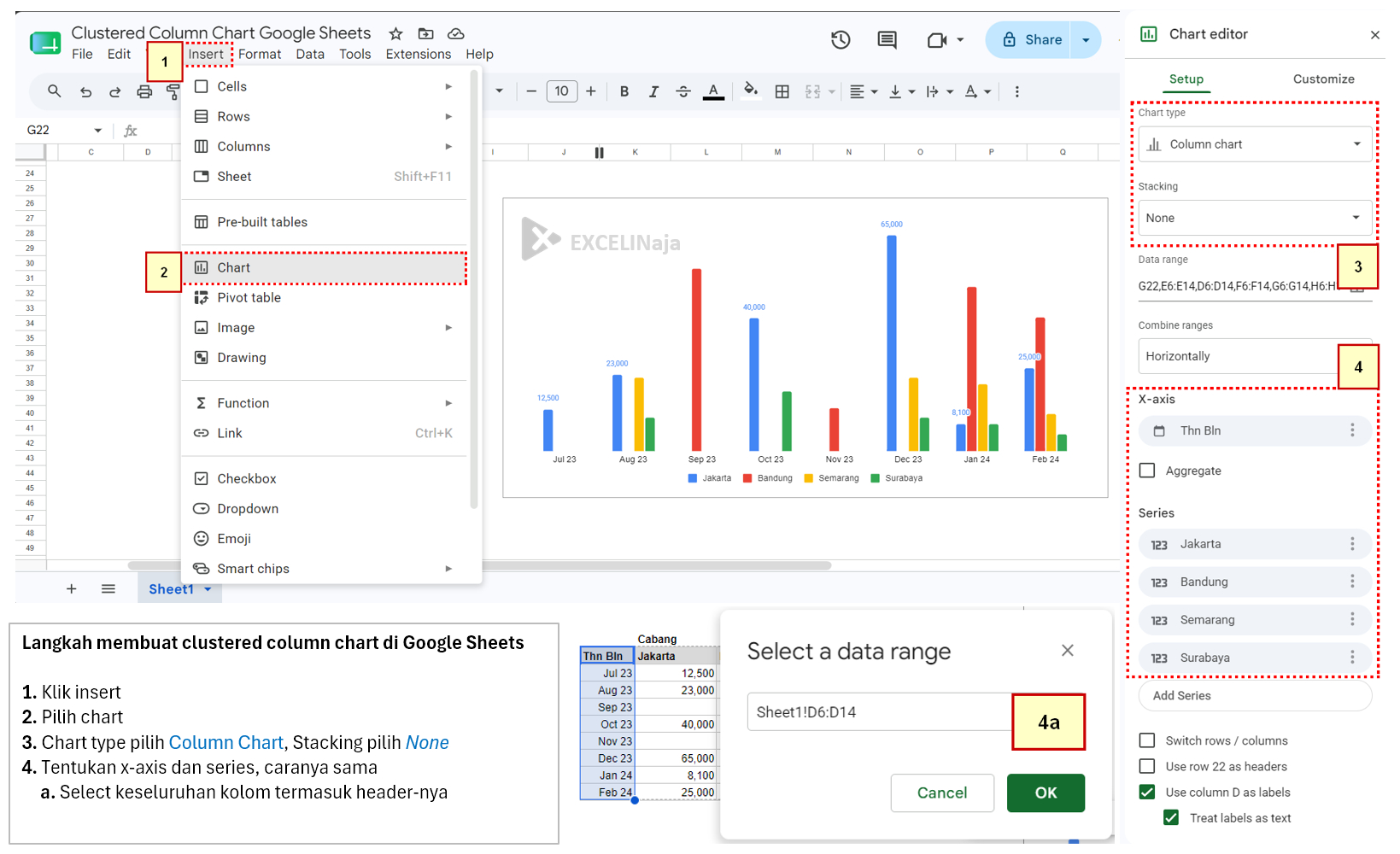Star the document with the star icon
Screen dimensions: 1400x854
[x=395, y=33]
